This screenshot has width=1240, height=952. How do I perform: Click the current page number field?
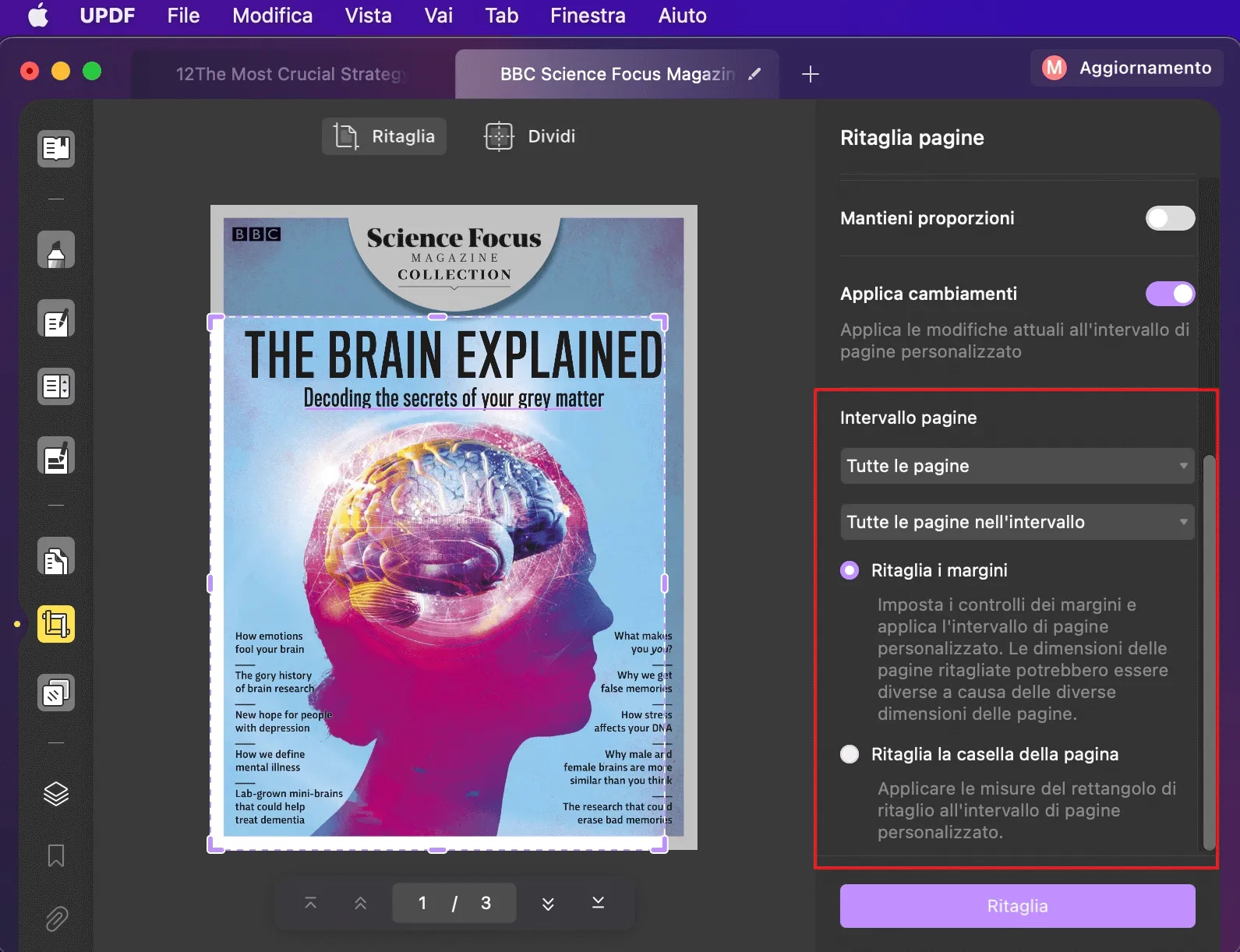click(x=422, y=903)
